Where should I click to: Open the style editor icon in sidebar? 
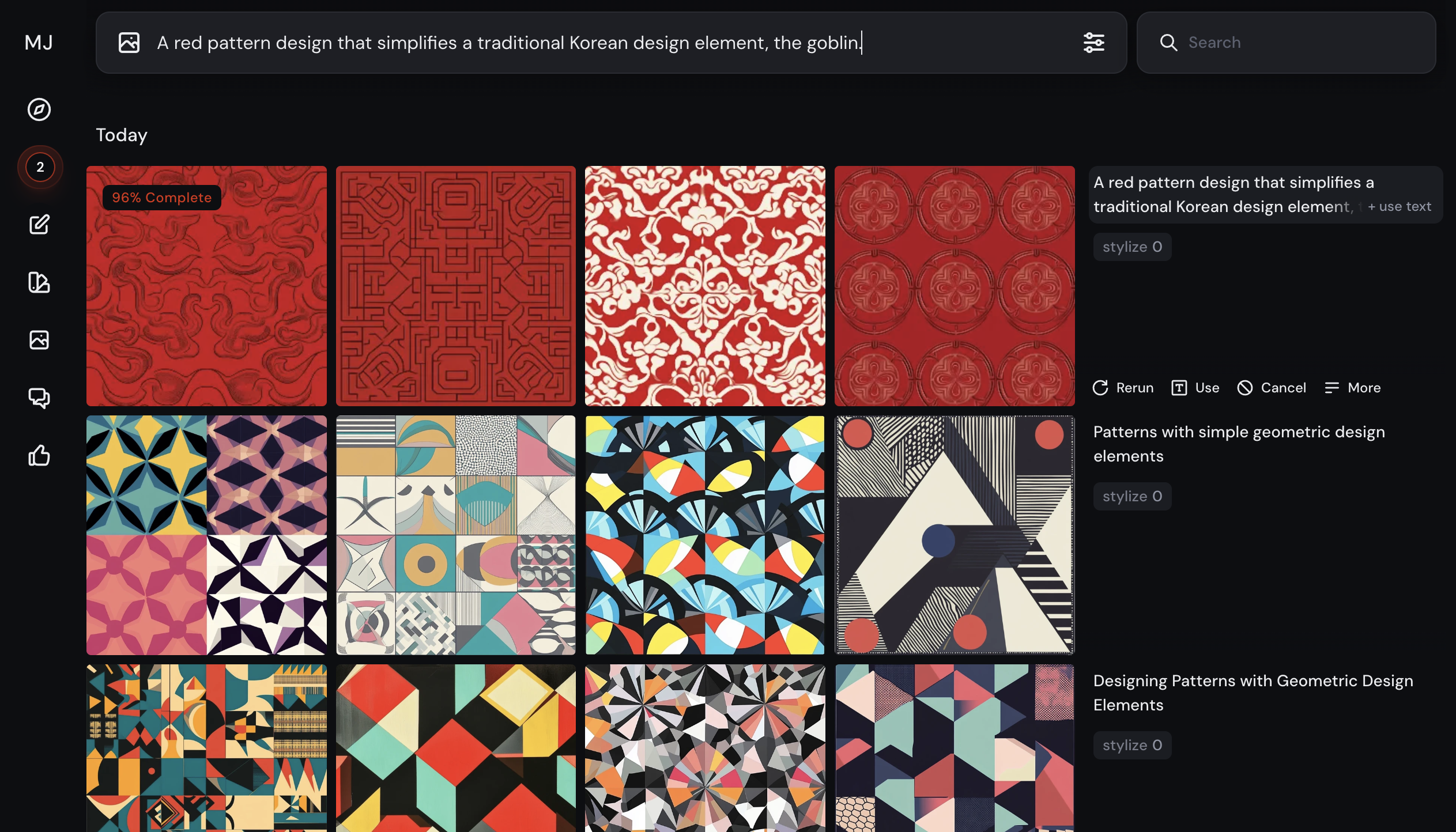click(x=39, y=282)
